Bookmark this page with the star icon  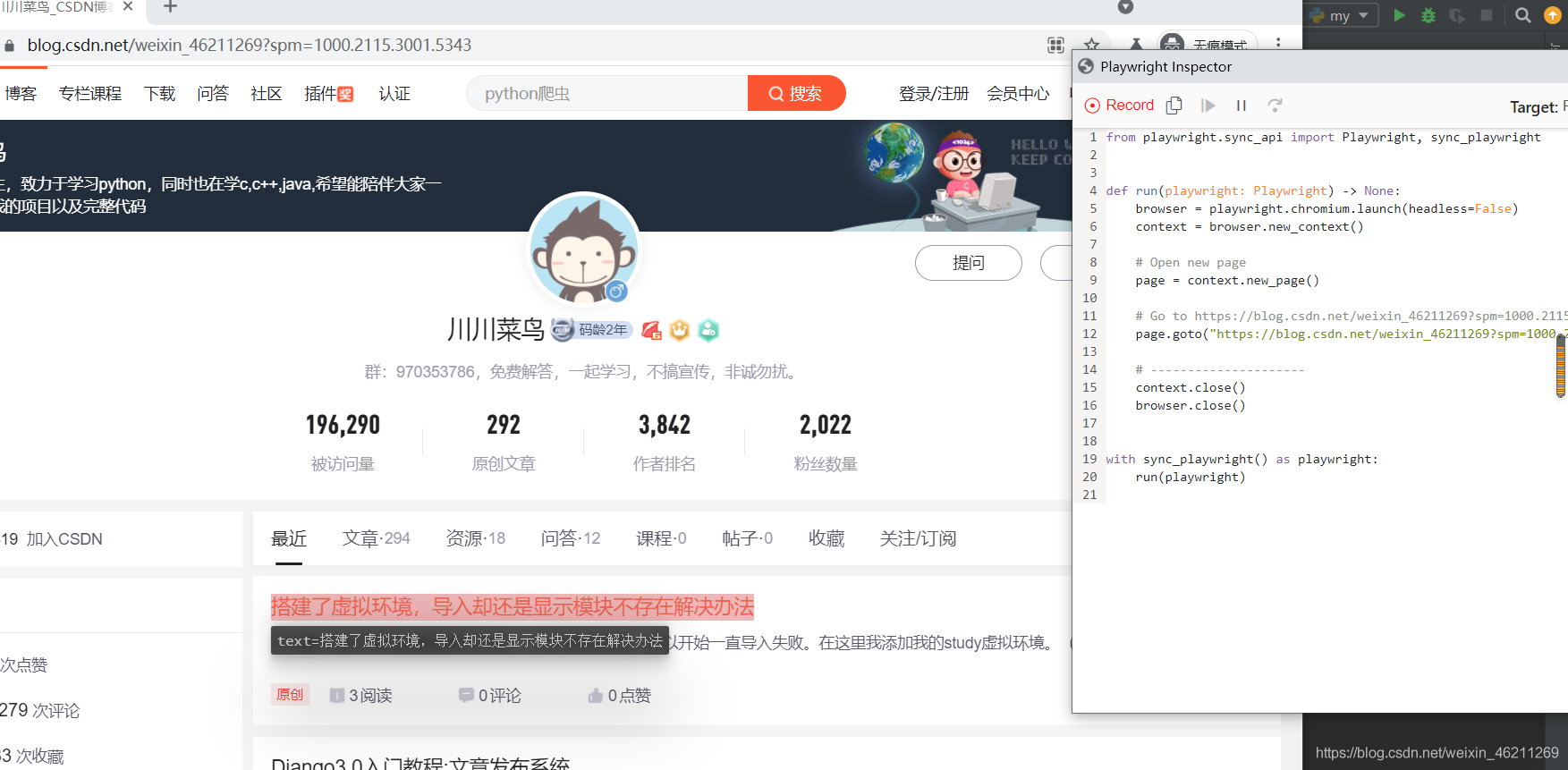1092,45
